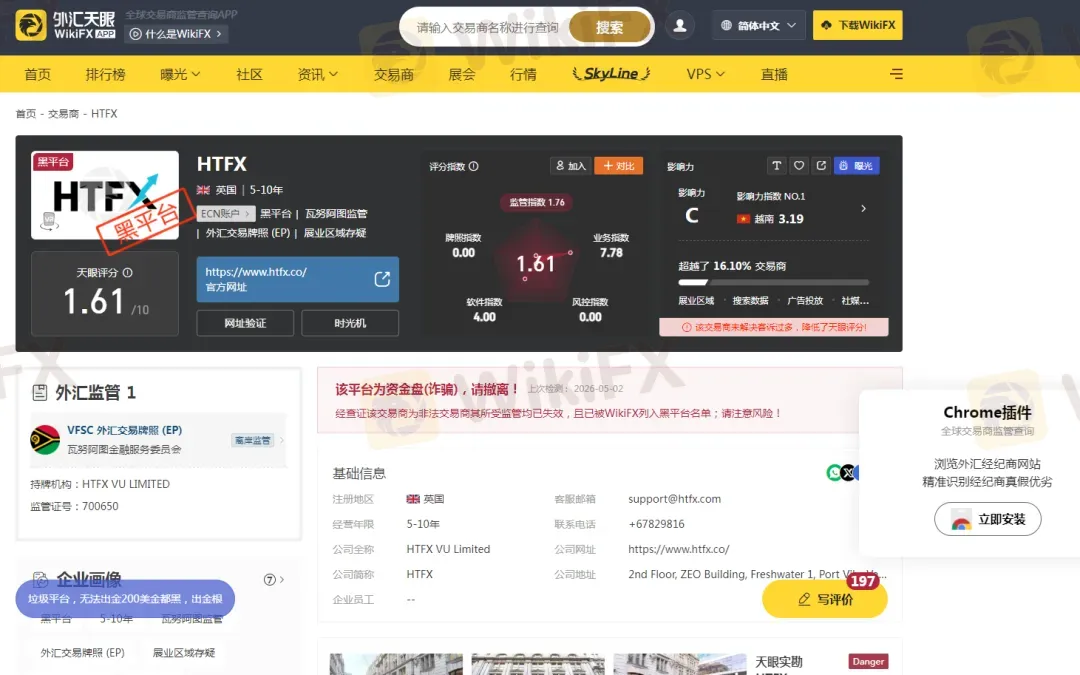This screenshot has width=1080, height=675.
Task: Click the share icon in 影响力 panel
Action: click(821, 165)
